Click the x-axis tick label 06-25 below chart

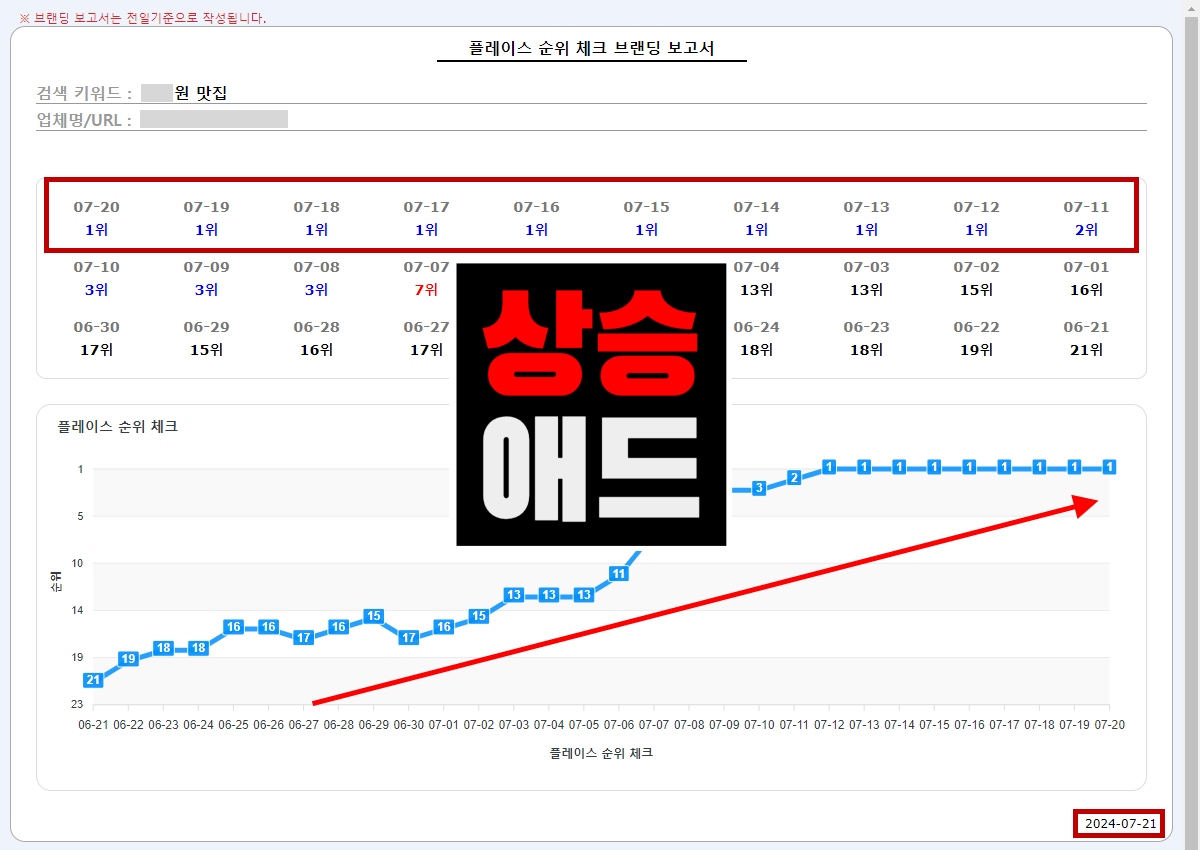(x=233, y=724)
